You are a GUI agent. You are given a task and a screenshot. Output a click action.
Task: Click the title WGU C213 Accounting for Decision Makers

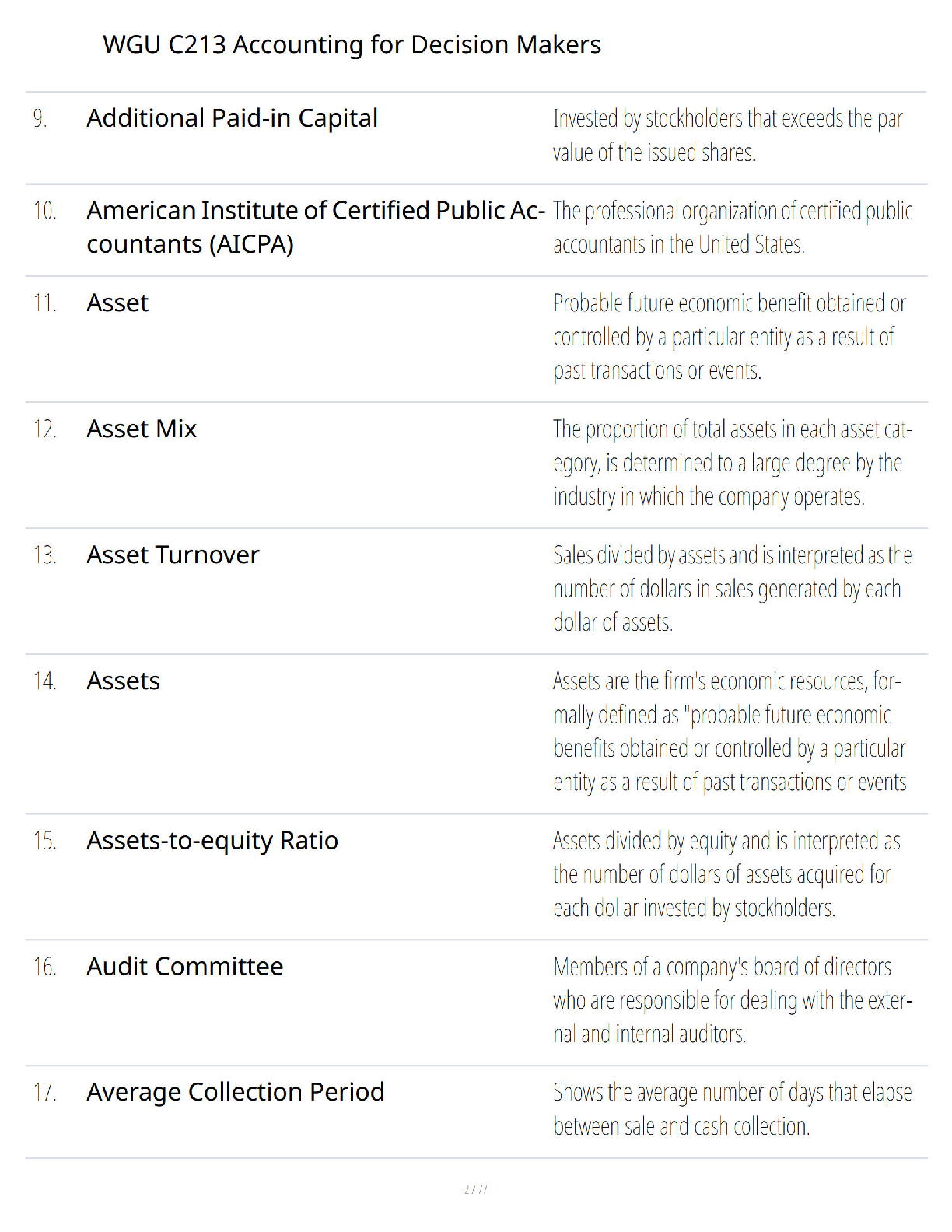(x=352, y=45)
